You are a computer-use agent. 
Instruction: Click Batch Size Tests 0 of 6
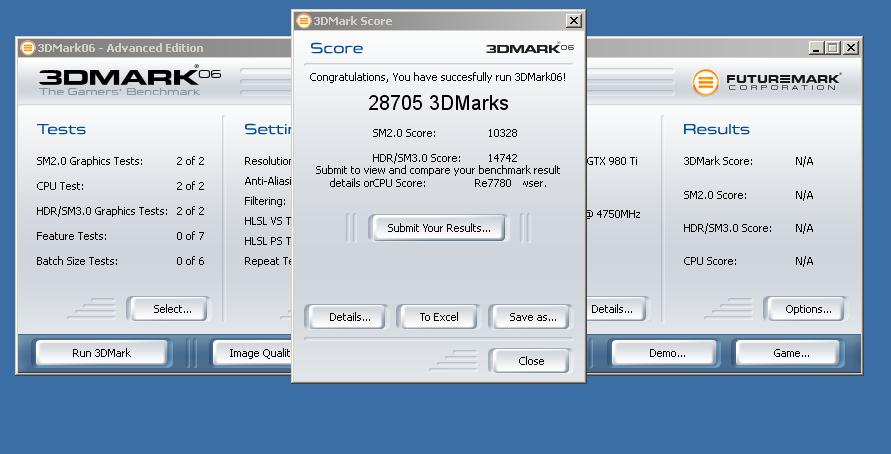click(x=120, y=261)
